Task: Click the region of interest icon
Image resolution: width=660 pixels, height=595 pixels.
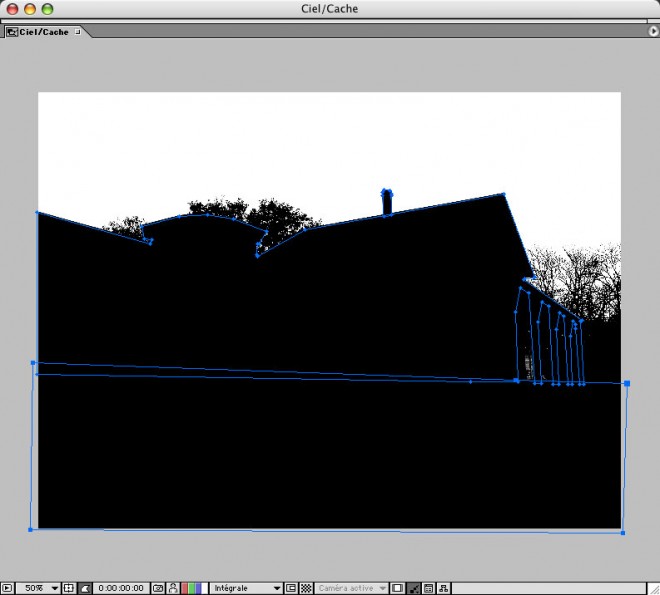Action: [291, 588]
